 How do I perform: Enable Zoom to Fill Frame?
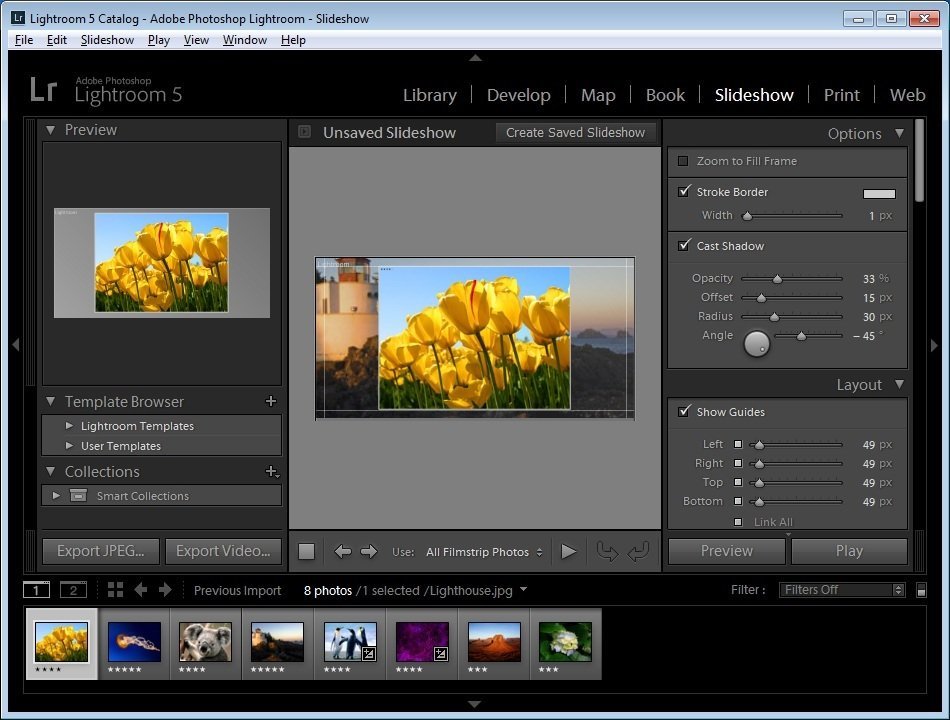point(685,161)
